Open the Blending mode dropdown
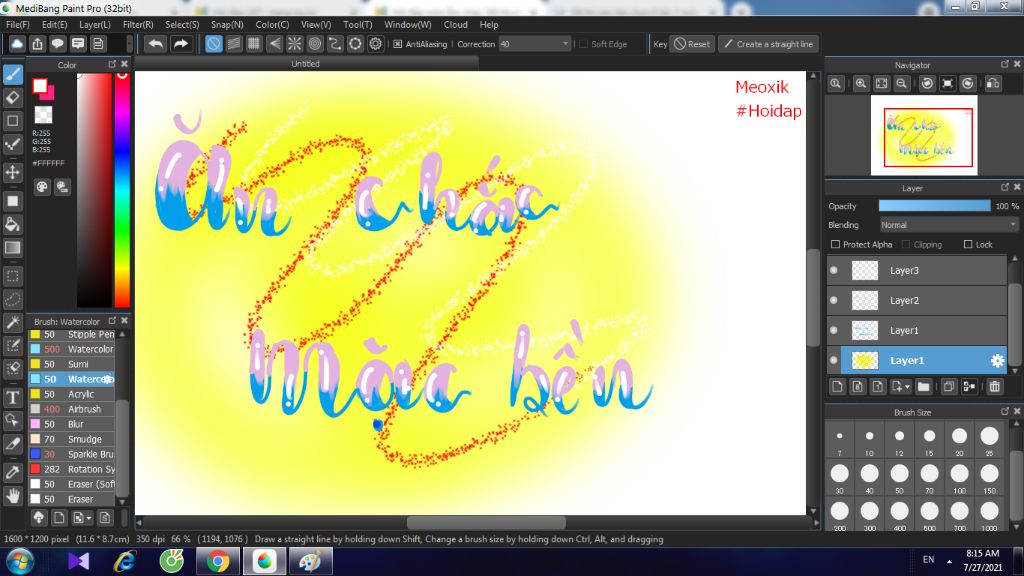This screenshot has width=1024, height=576. [x=949, y=225]
